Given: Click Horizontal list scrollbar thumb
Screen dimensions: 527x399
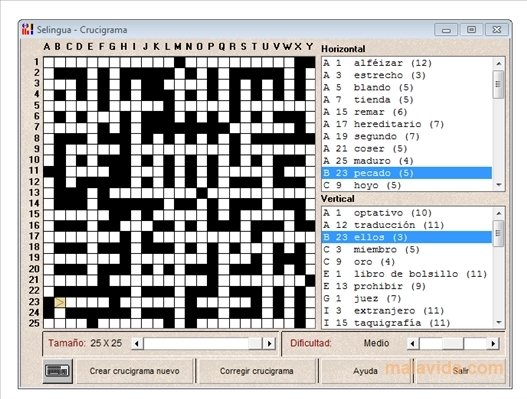Looking at the screenshot, I should click(x=498, y=84).
